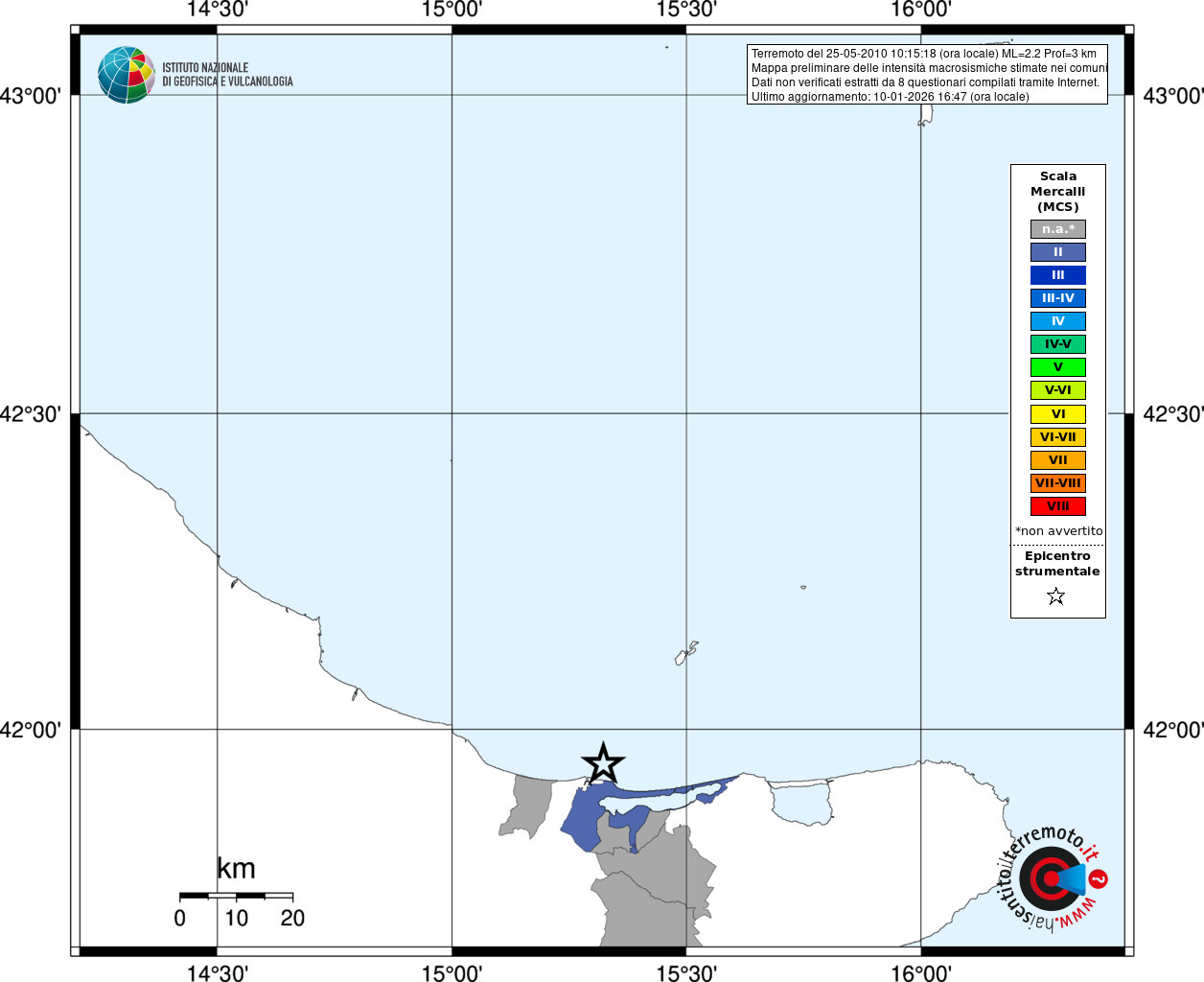This screenshot has width=1204, height=982.
Task: Click the yellow VI legend swatch
Action: tap(1058, 414)
